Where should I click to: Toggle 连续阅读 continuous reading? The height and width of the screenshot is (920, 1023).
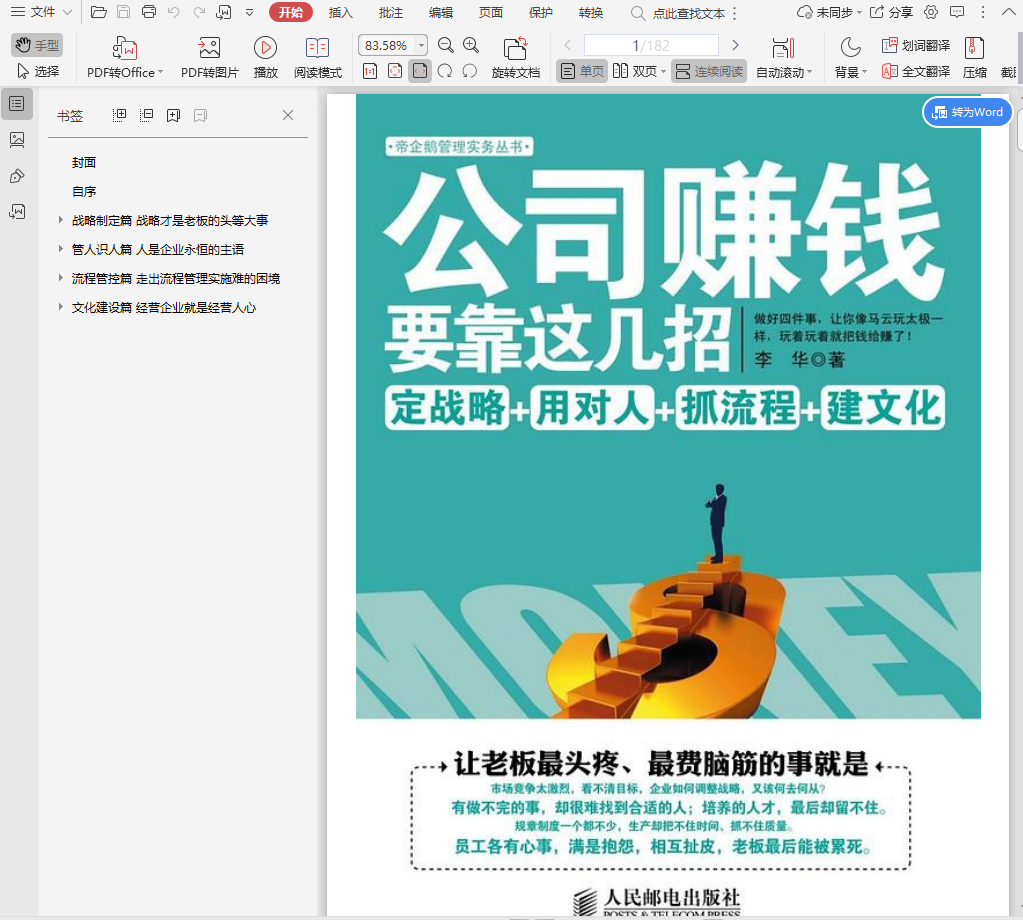[709, 71]
